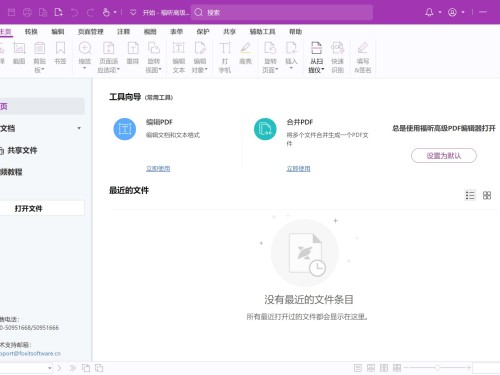Click the blue 编辑PDF circle icon
The height and width of the screenshot is (375, 500).
coord(125,129)
